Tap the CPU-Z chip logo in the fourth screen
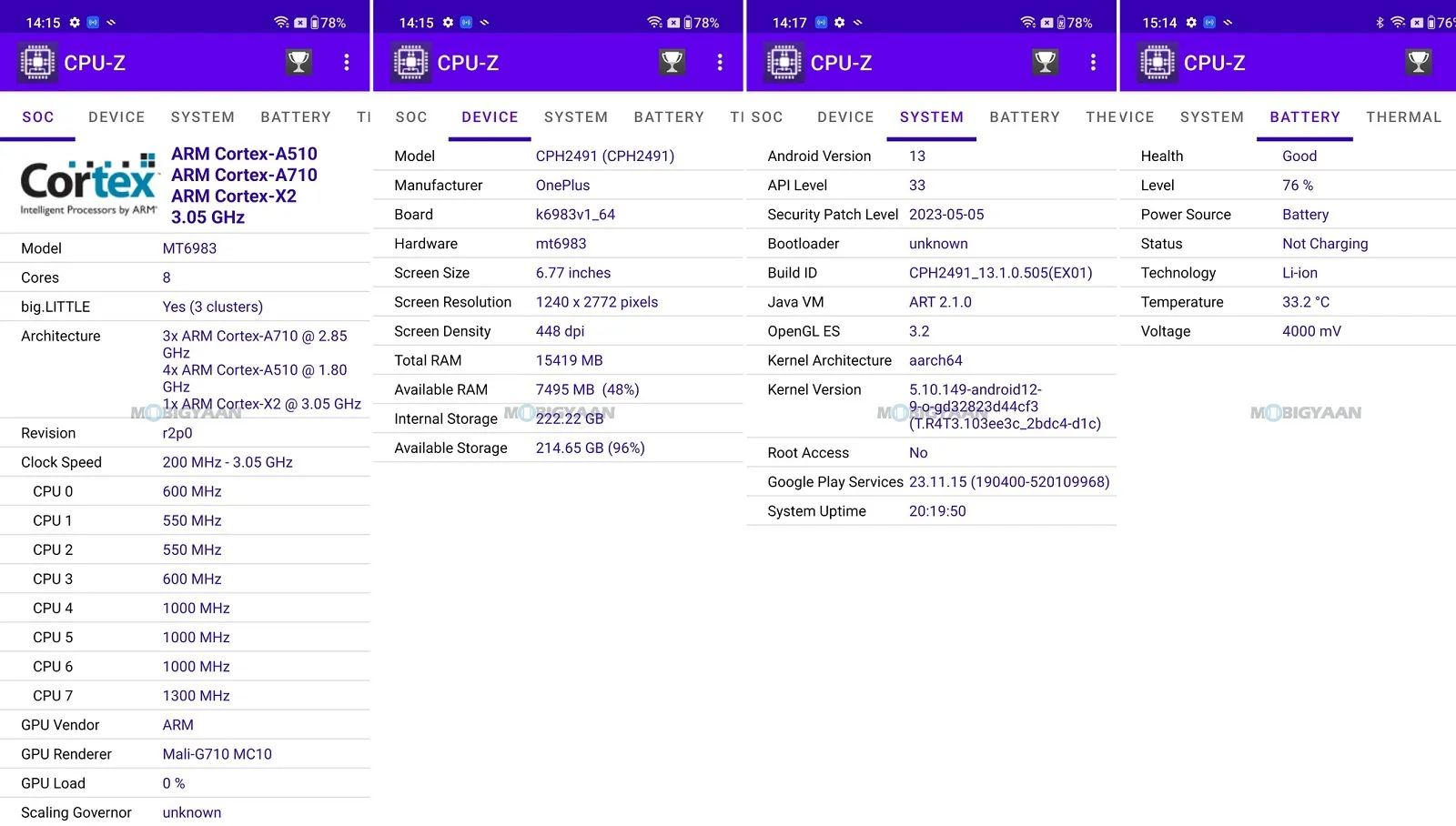The height and width of the screenshot is (826, 1456). (x=1158, y=62)
